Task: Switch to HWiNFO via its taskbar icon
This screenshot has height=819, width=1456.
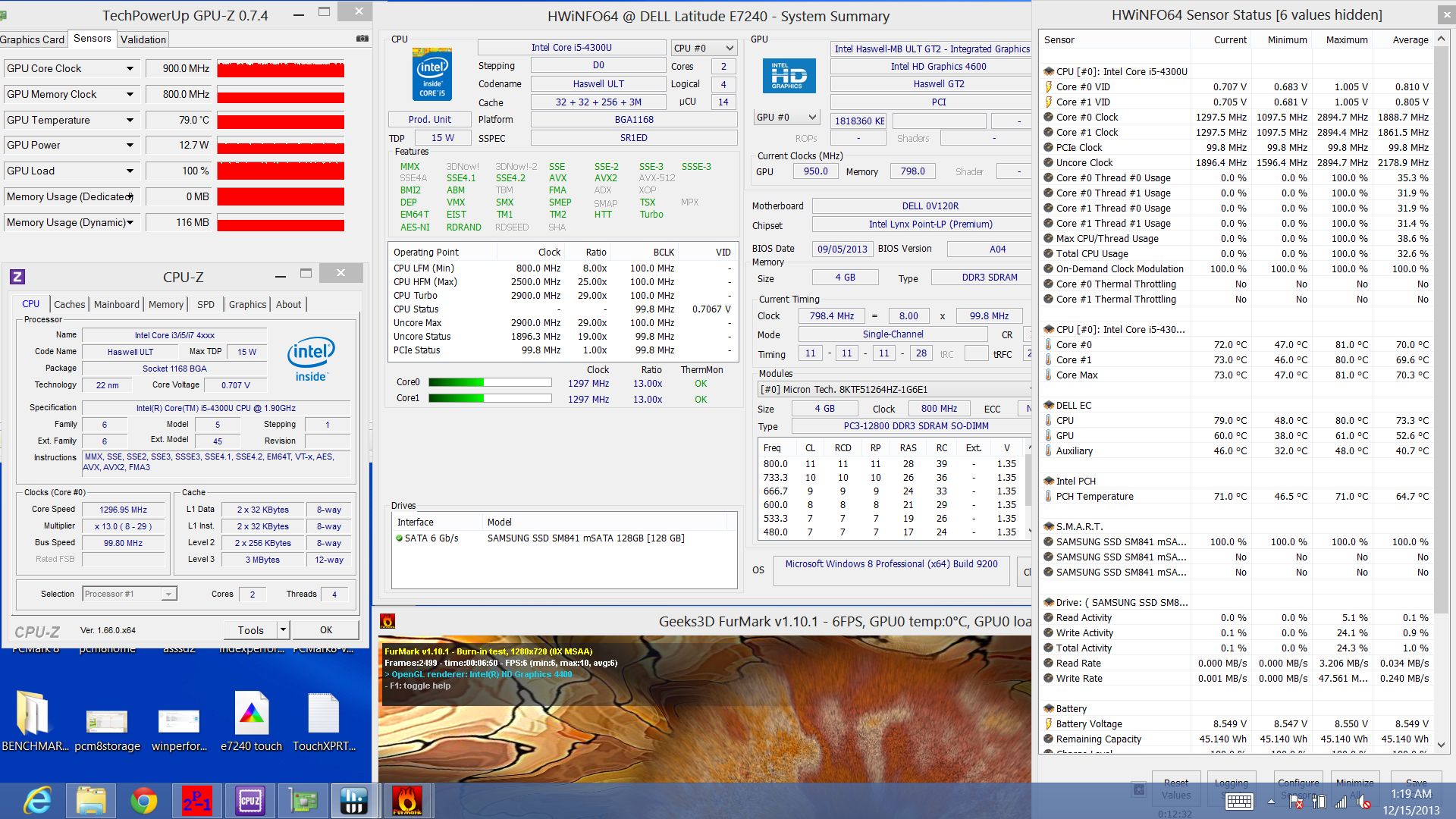Action: click(x=354, y=801)
